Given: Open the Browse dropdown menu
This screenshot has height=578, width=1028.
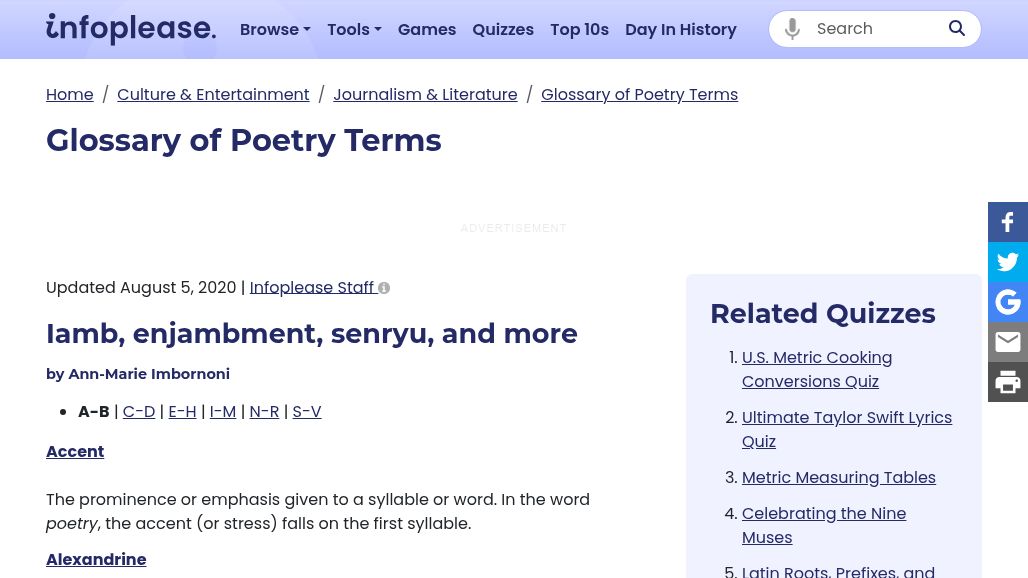Looking at the screenshot, I should [x=275, y=29].
